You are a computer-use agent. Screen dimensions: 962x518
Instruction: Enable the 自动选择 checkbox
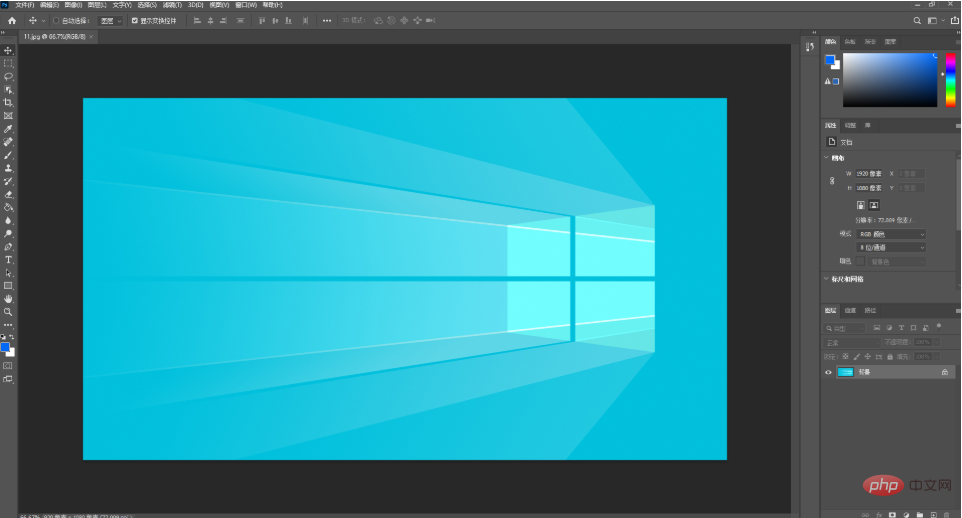[x=56, y=20]
